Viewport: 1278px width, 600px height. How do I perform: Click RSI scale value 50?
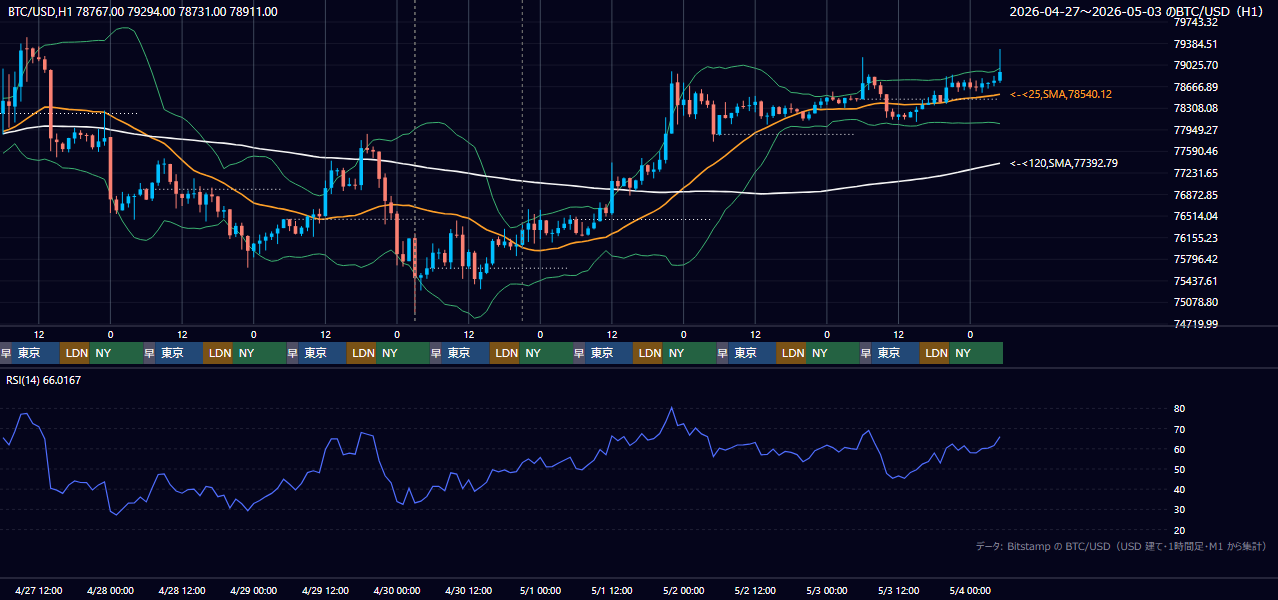pyautogui.click(x=1179, y=469)
